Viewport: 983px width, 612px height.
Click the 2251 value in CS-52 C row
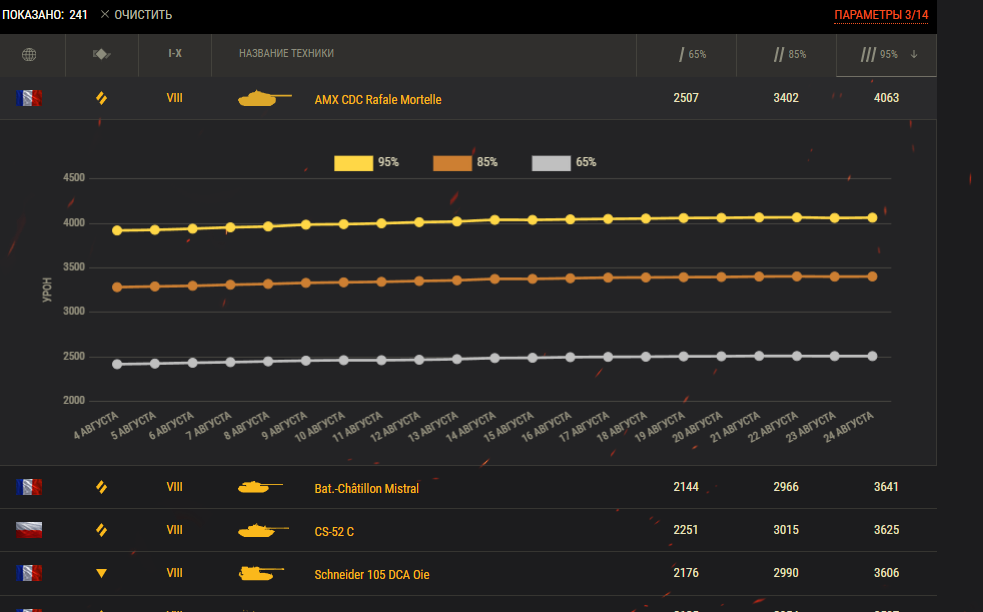(x=686, y=530)
